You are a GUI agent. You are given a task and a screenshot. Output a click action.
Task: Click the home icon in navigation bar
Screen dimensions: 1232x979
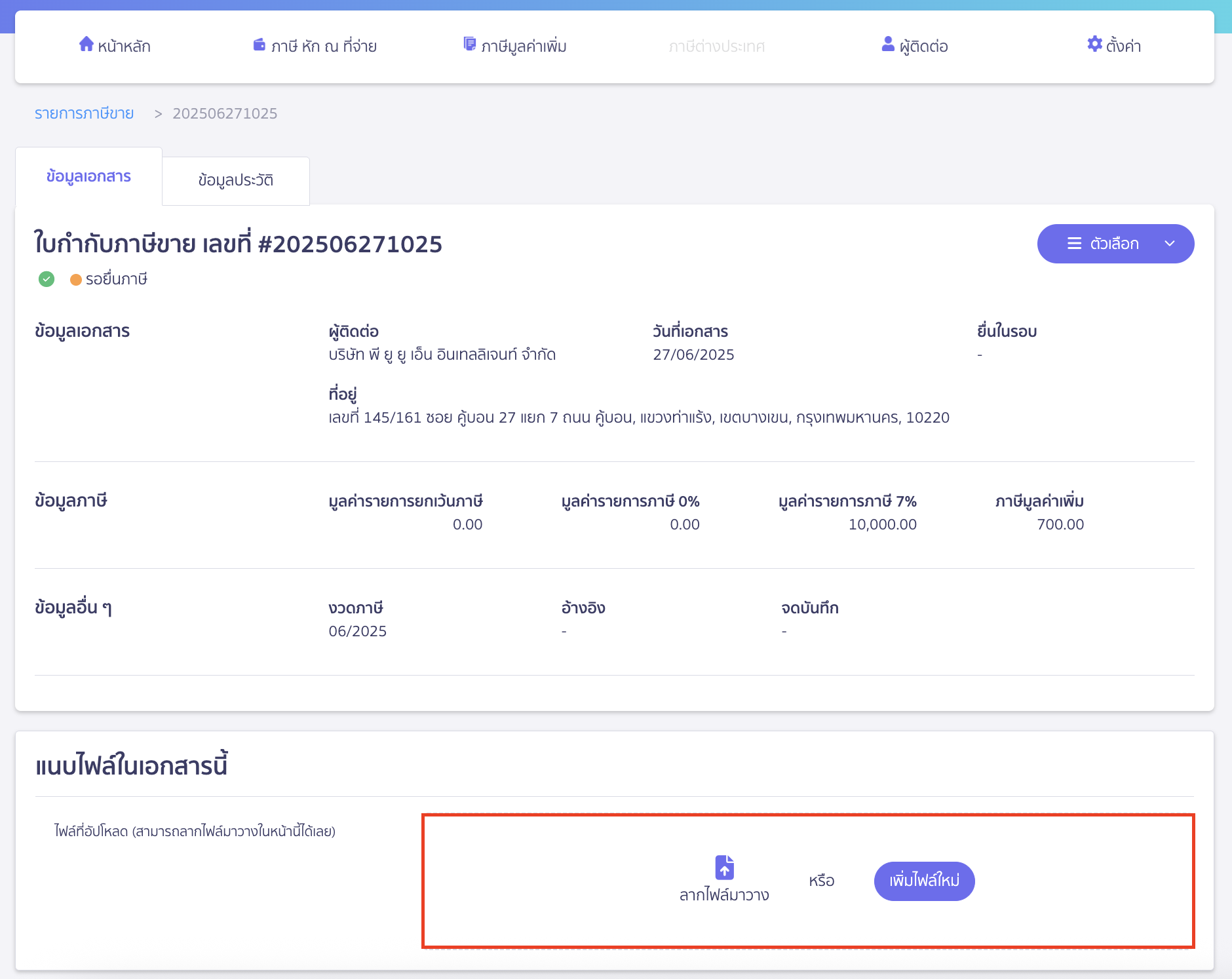point(86,45)
